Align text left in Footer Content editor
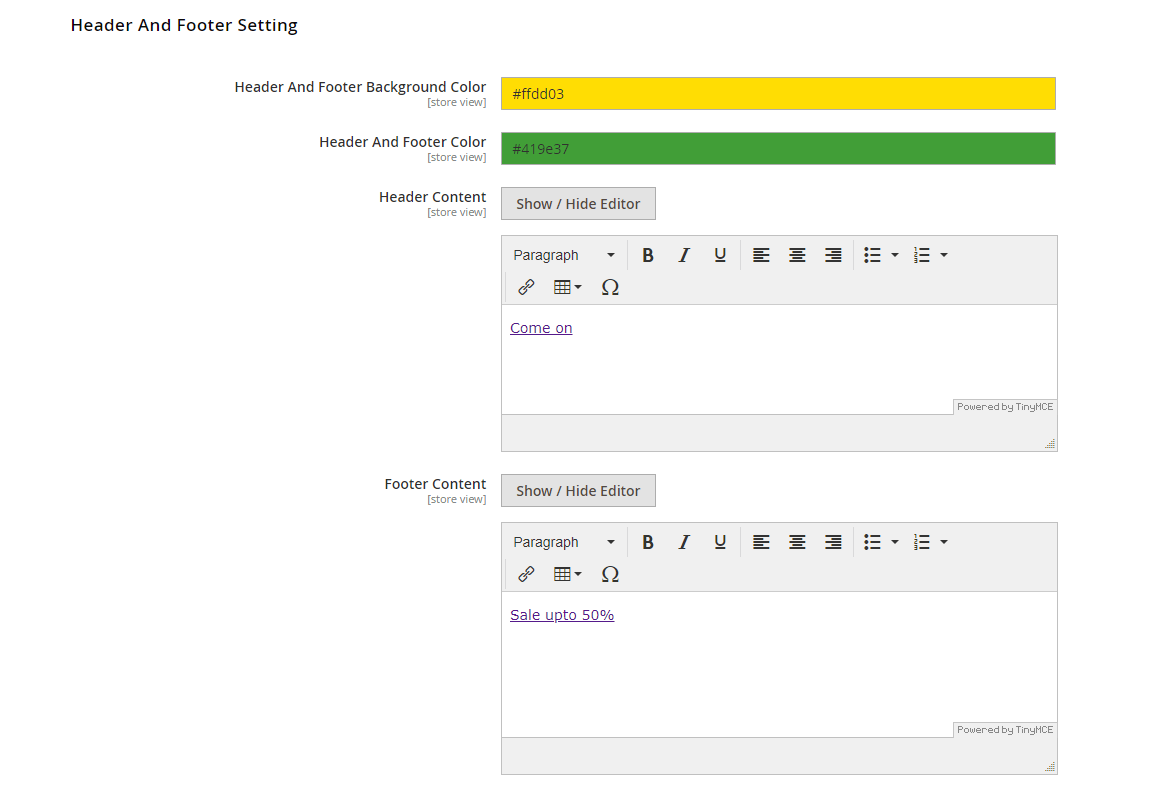Viewport: 1154px width, 786px height. coord(761,542)
